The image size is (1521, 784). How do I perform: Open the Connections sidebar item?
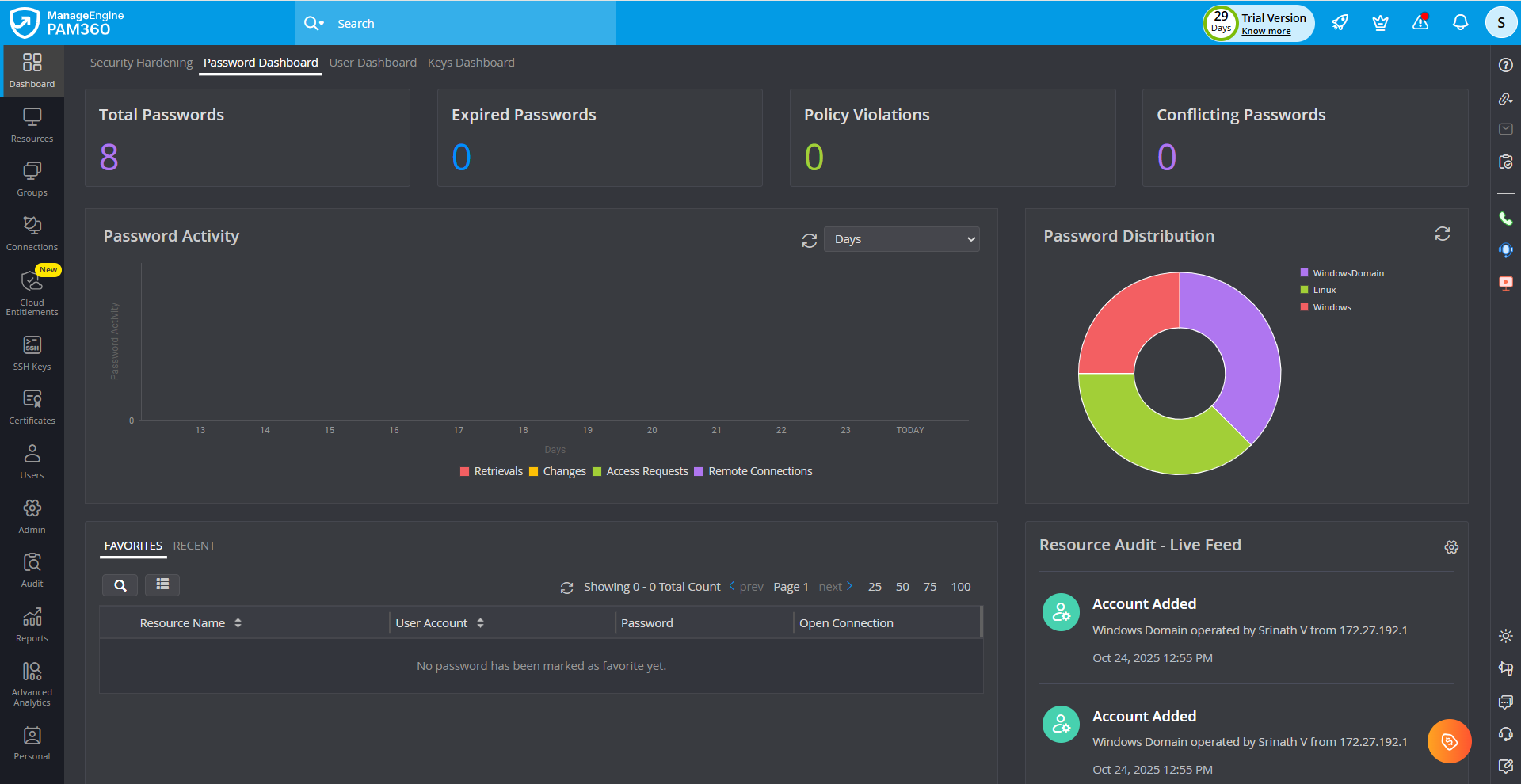point(32,234)
